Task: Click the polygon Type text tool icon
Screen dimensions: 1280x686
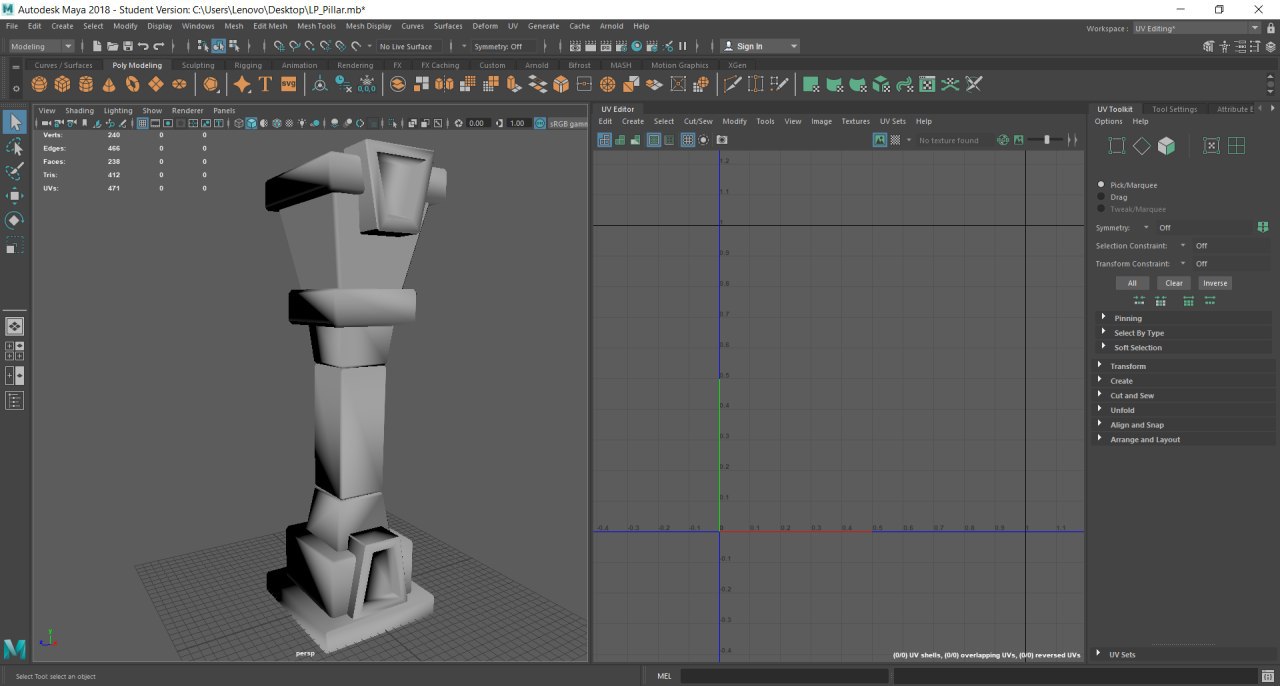Action: pos(265,84)
